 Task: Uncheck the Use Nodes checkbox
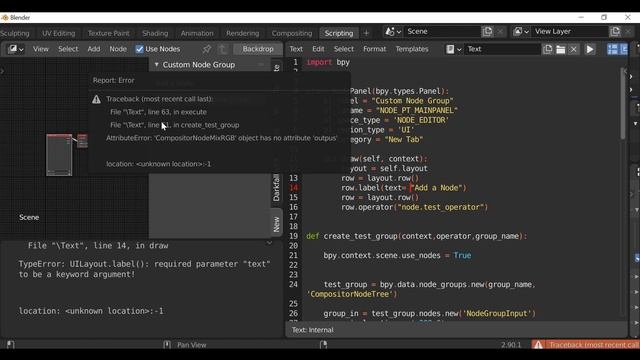pos(140,49)
